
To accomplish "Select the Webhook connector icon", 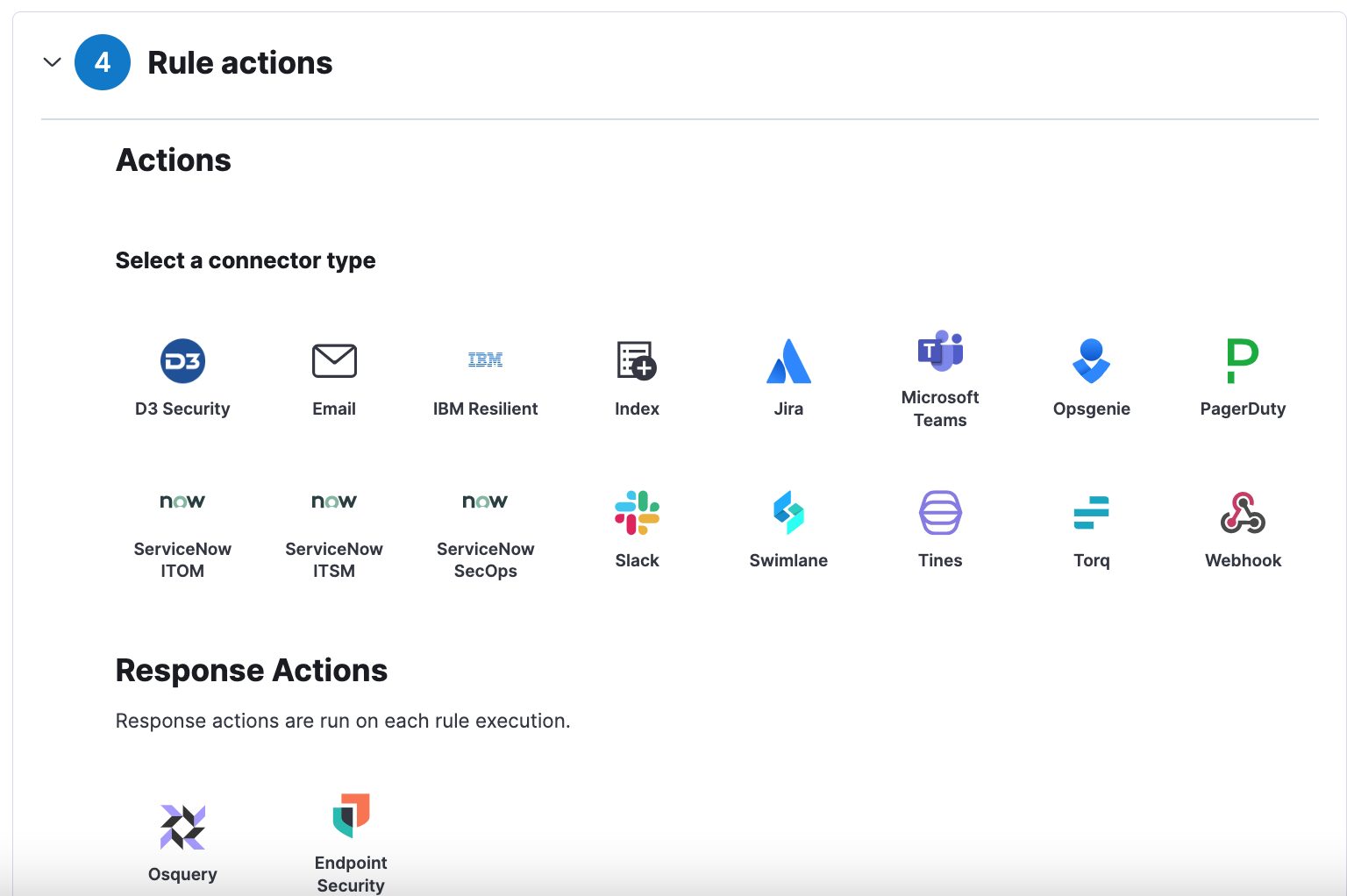I will 1243,512.
